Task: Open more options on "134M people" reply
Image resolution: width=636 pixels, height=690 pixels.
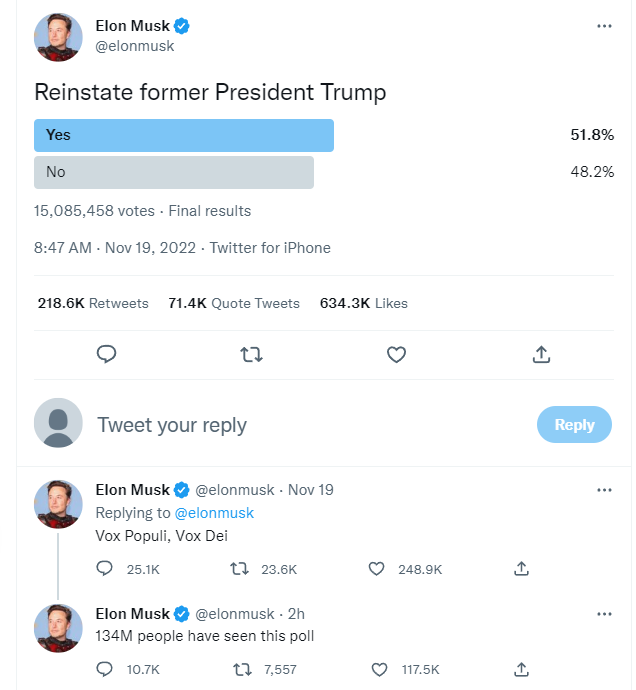Action: pyautogui.click(x=604, y=613)
